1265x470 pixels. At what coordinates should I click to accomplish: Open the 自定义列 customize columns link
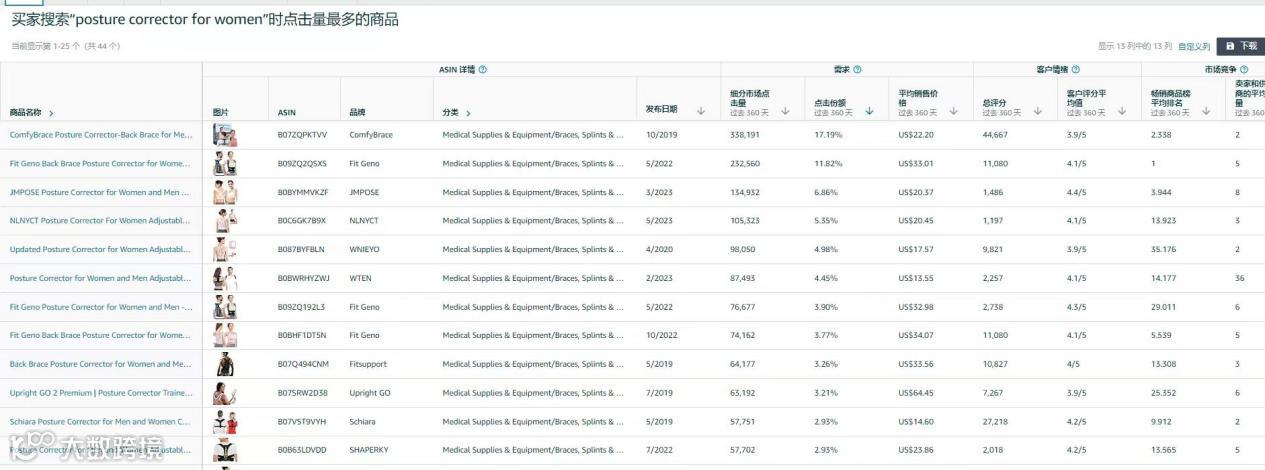point(1194,46)
